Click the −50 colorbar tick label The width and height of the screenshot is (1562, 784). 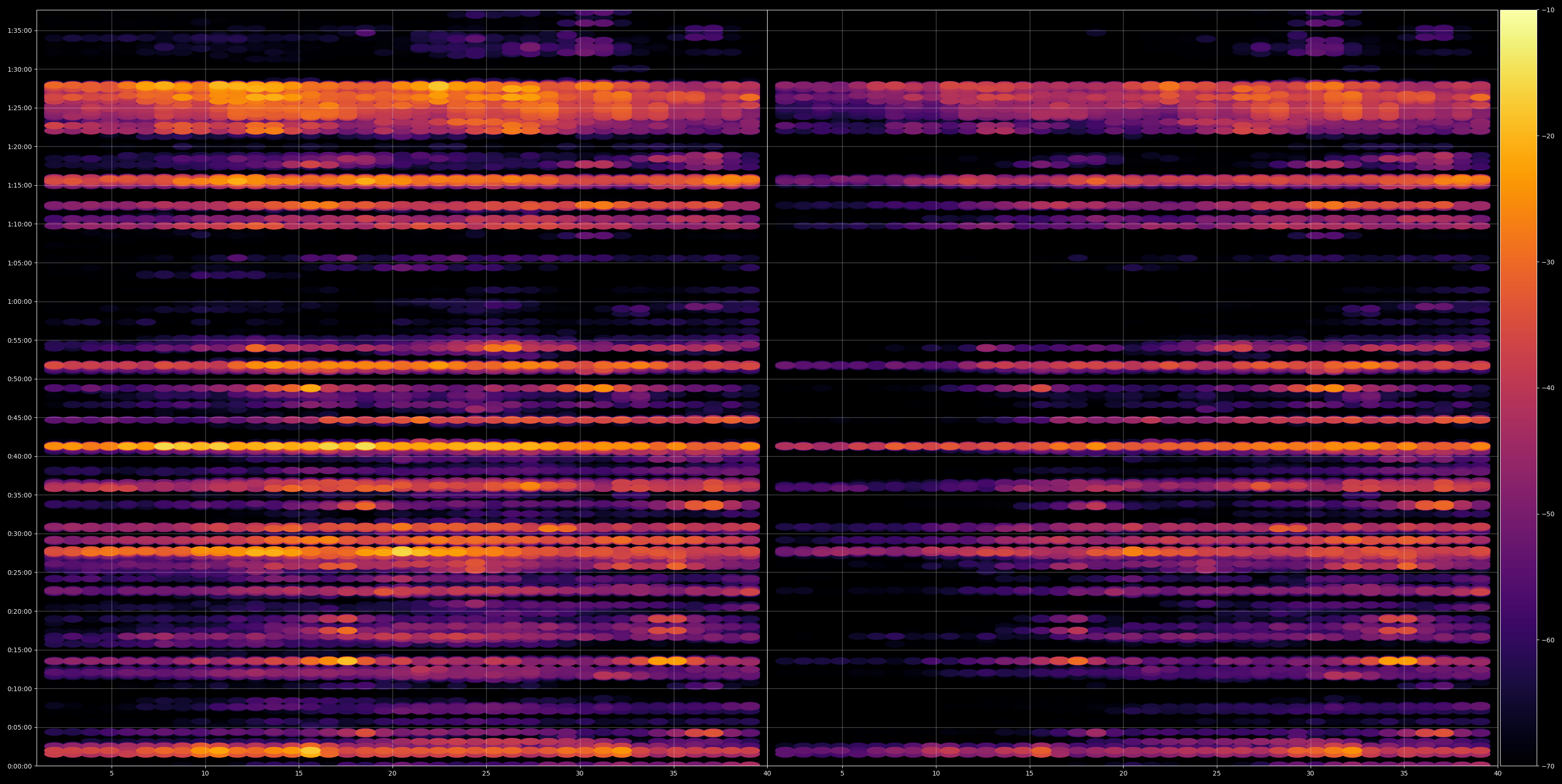1548,514
